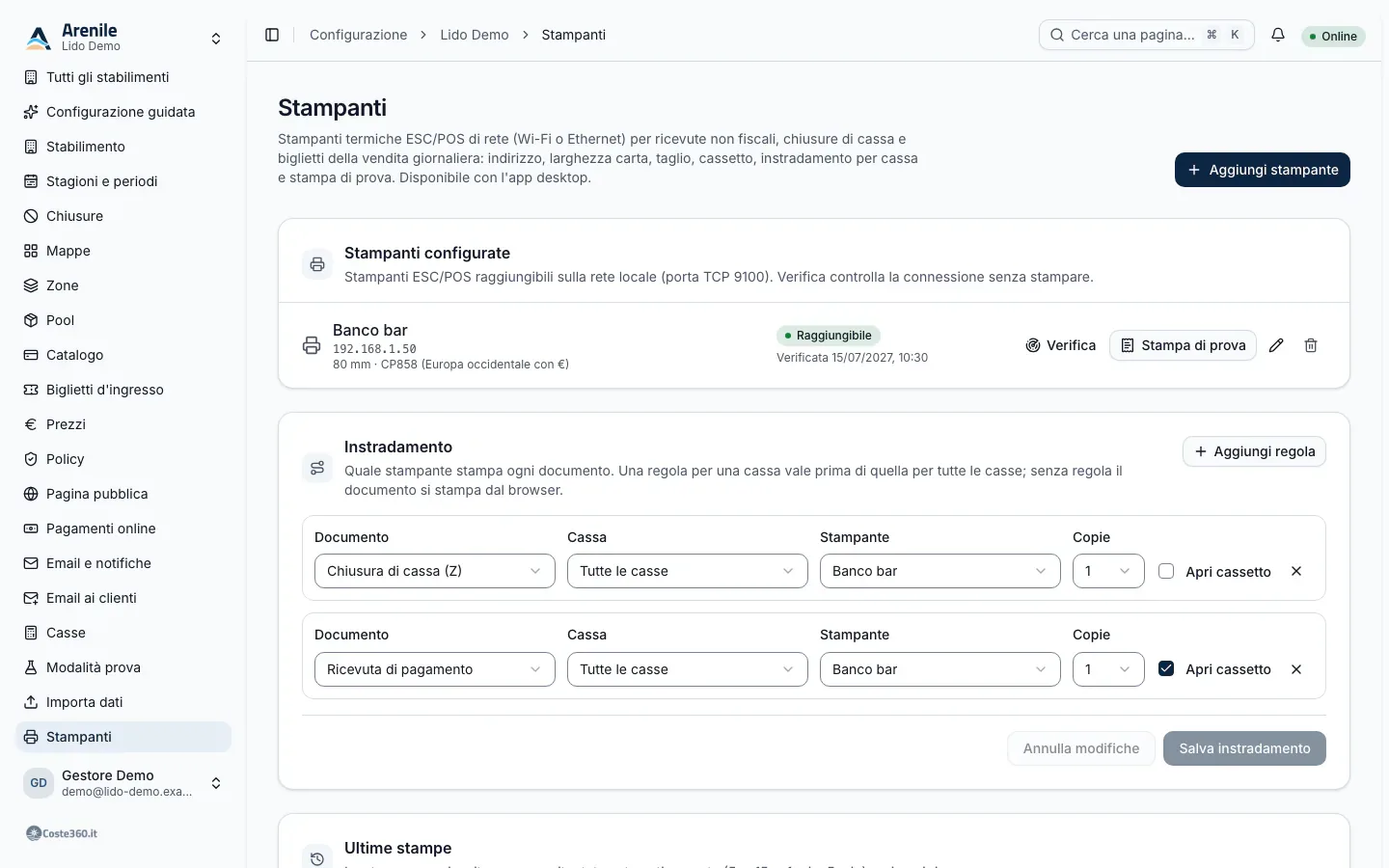
Task: Uncheck Apri cassetto for Ricevuta di pagamento rule
Action: coord(1166,668)
